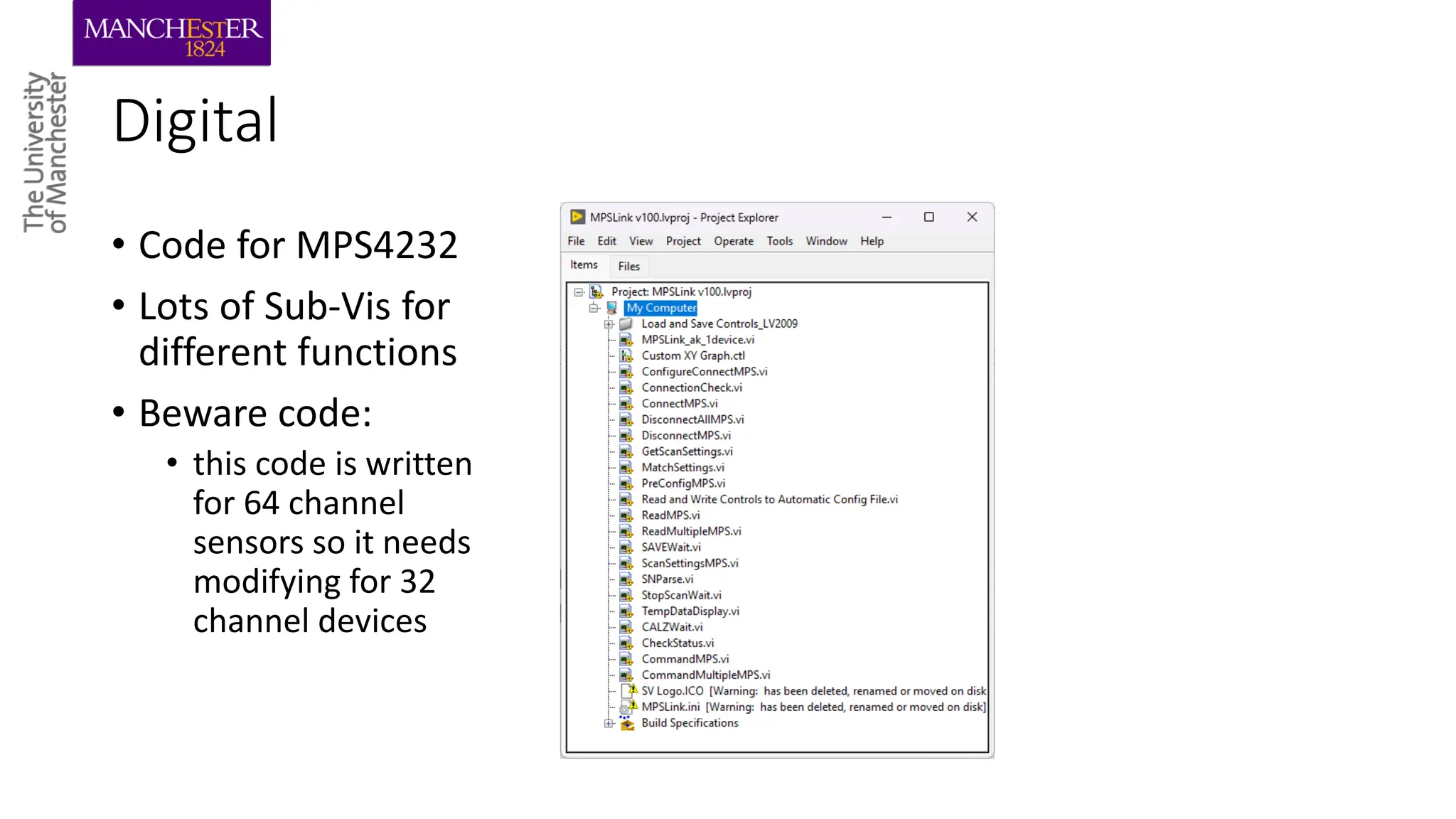Click the VI icon next to PreConfigMPS.vi
The height and width of the screenshot is (819, 1456).
coord(626,483)
